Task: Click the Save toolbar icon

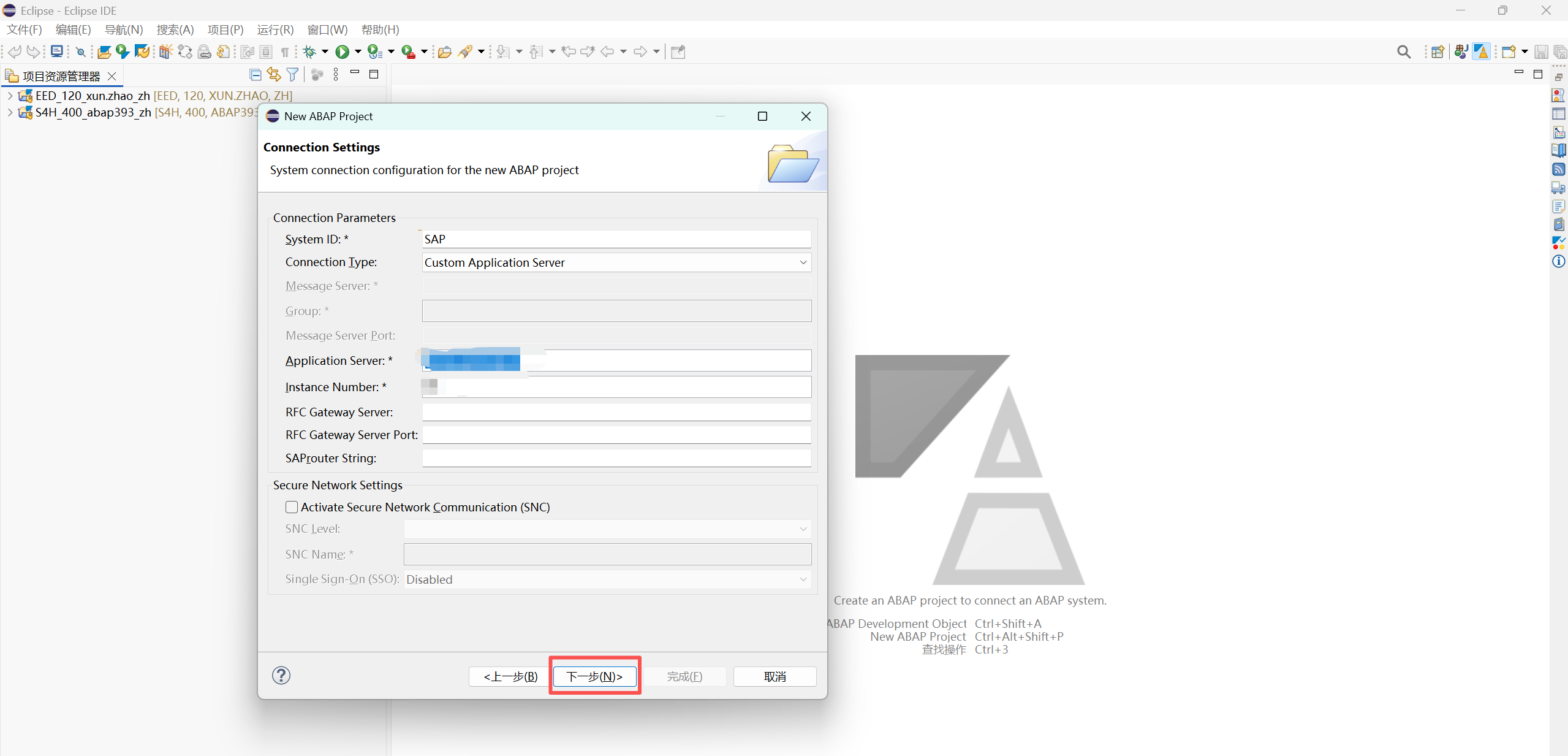Action: [x=1540, y=52]
